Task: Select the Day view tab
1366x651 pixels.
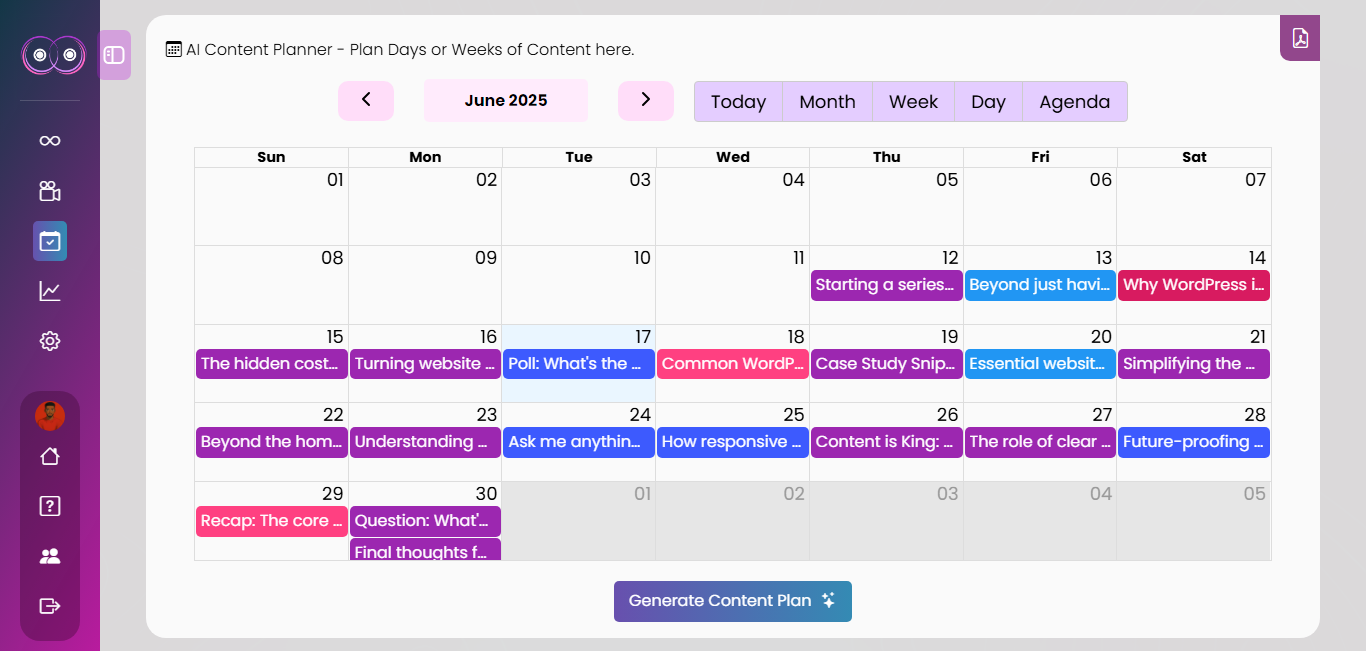Action: click(988, 102)
